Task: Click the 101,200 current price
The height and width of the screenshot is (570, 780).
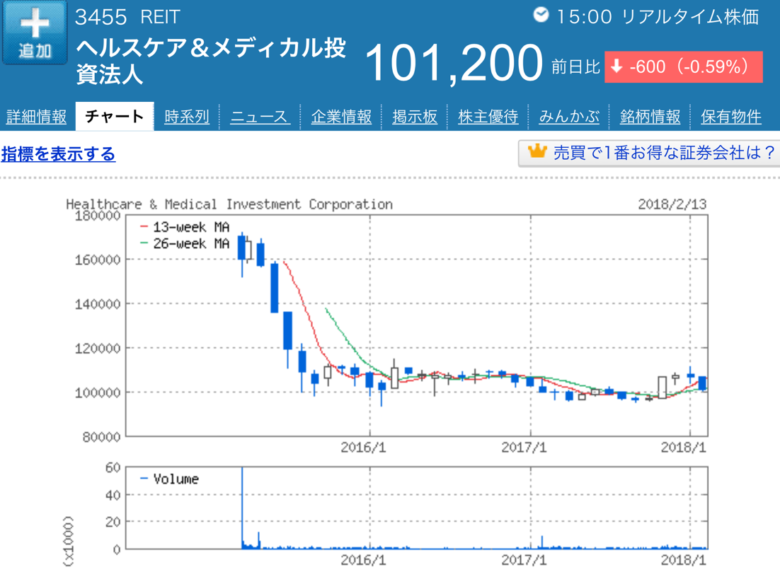Action: tap(454, 63)
